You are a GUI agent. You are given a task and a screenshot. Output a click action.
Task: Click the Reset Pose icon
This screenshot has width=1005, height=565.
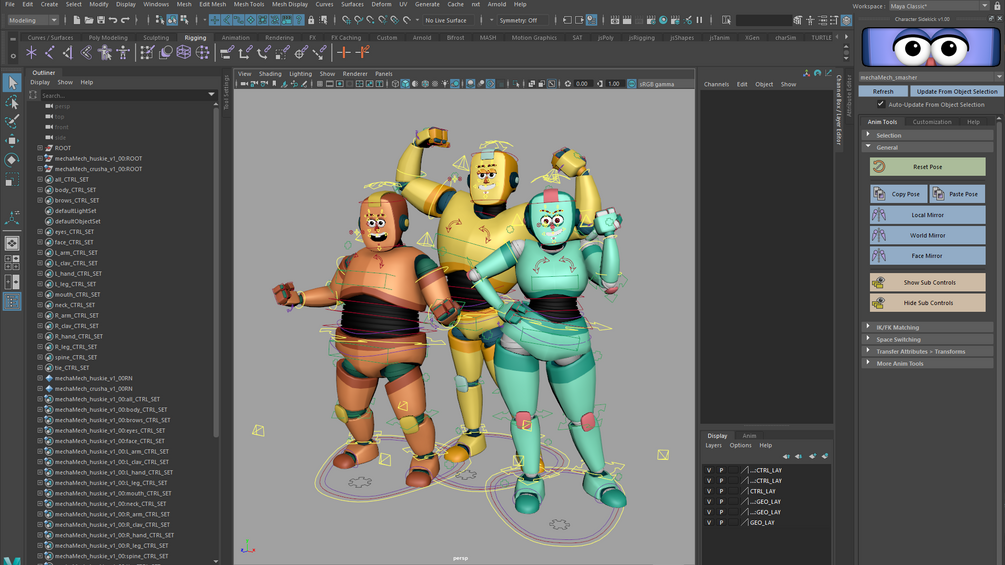879,167
